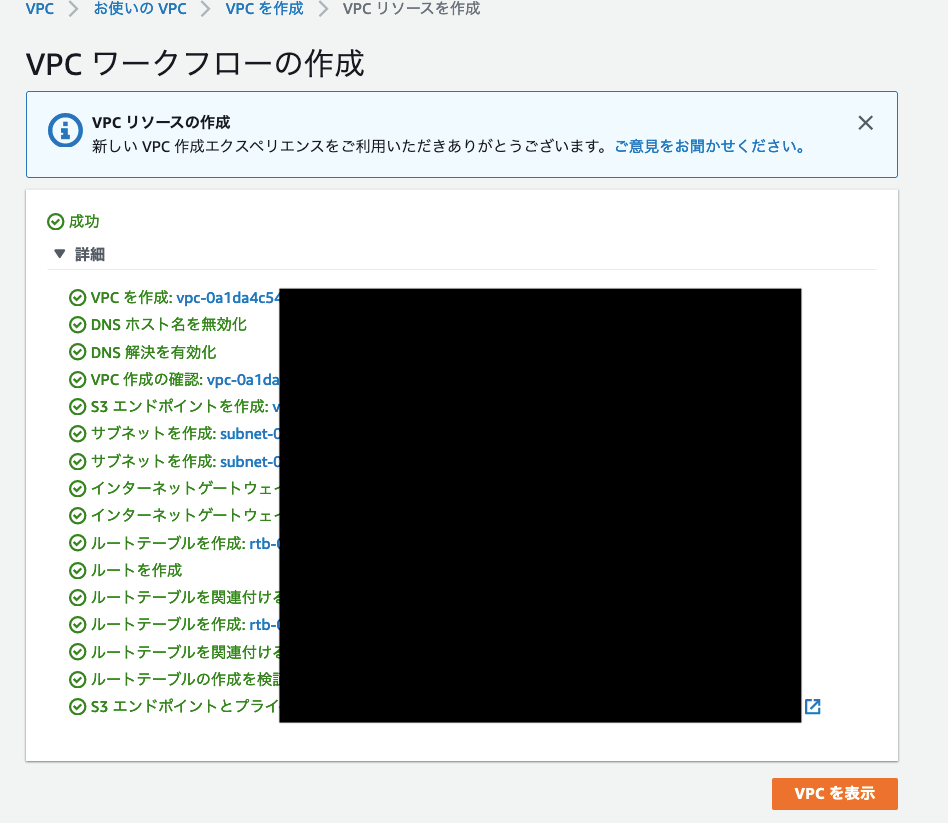Select the DNS 解決を有効化 text
The width and height of the screenshot is (948, 823).
click(154, 352)
